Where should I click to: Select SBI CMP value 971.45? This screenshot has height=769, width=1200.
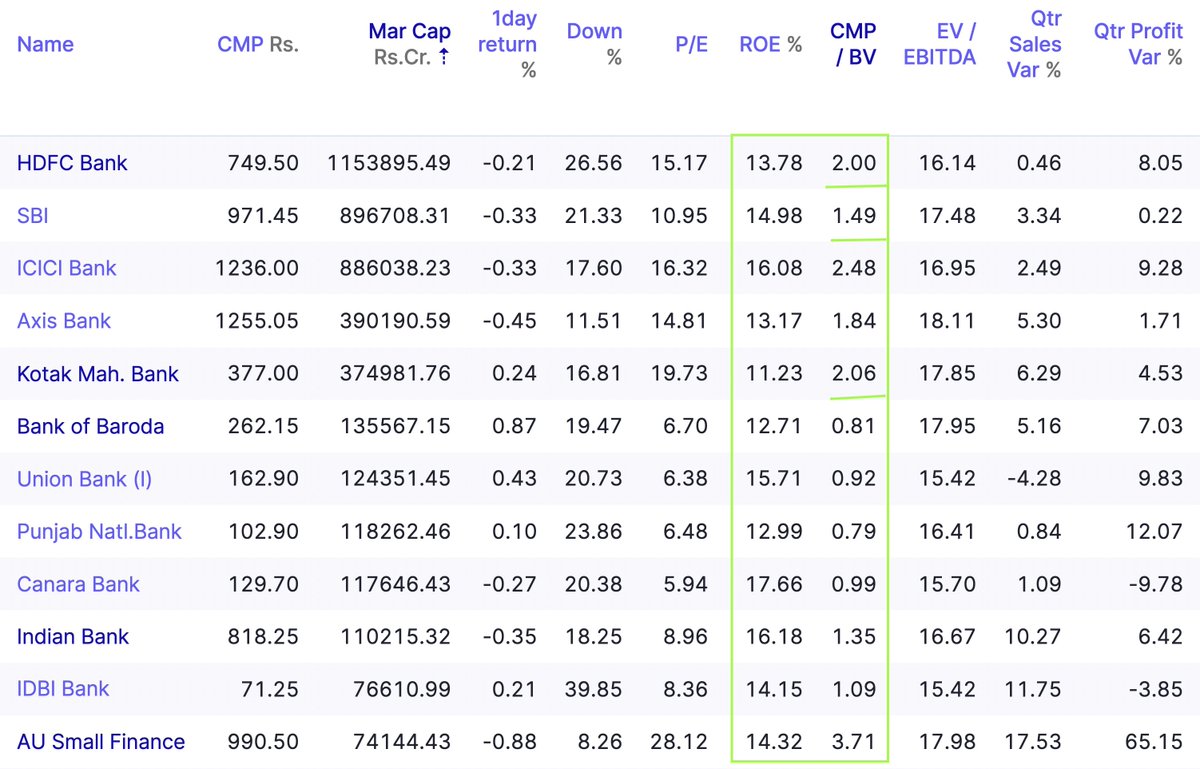263,215
